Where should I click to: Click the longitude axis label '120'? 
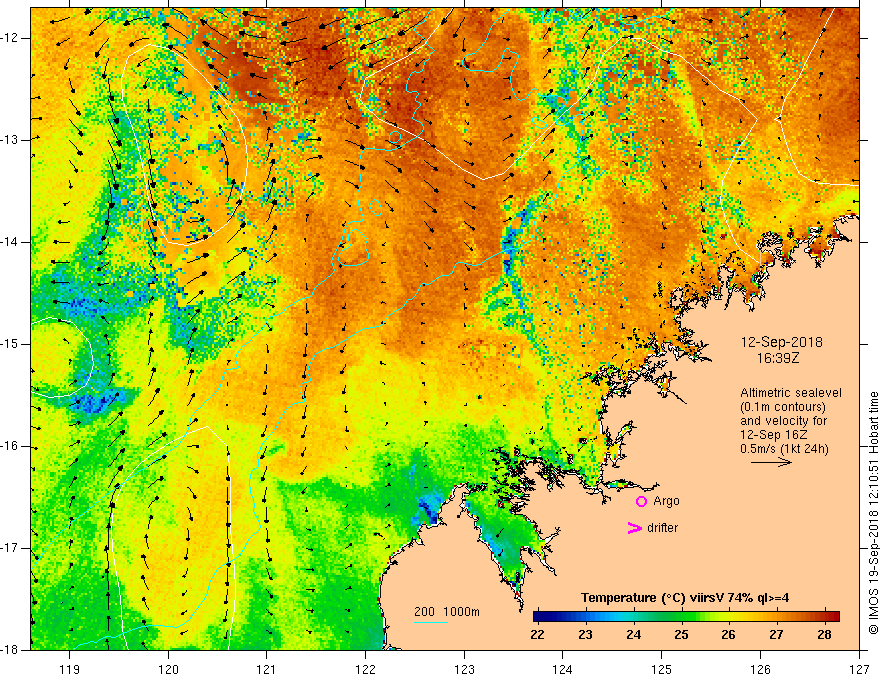point(168,669)
